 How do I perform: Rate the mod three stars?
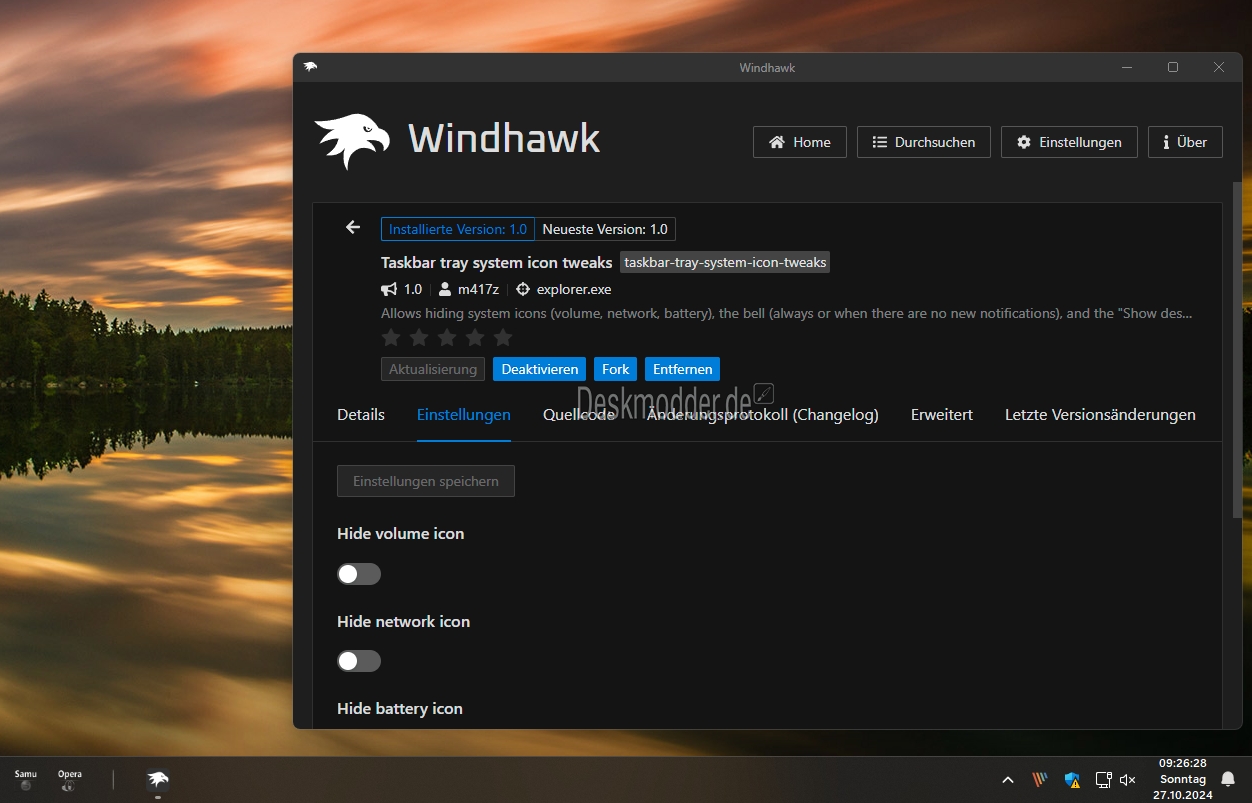(x=447, y=338)
